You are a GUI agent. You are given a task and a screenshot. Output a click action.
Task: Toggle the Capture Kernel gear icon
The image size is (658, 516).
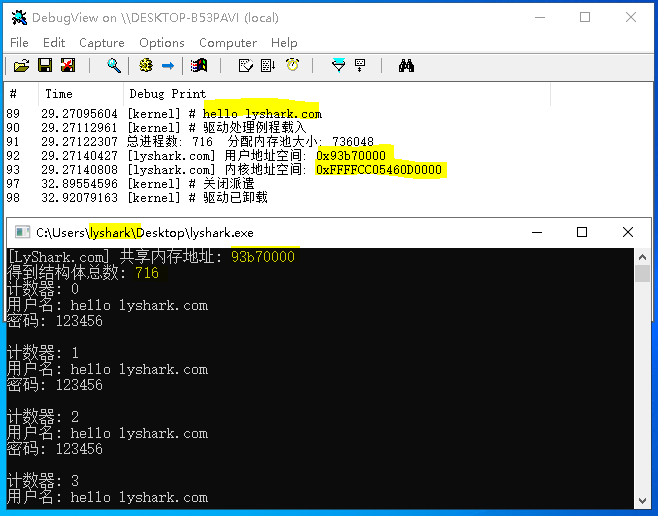click(146, 65)
